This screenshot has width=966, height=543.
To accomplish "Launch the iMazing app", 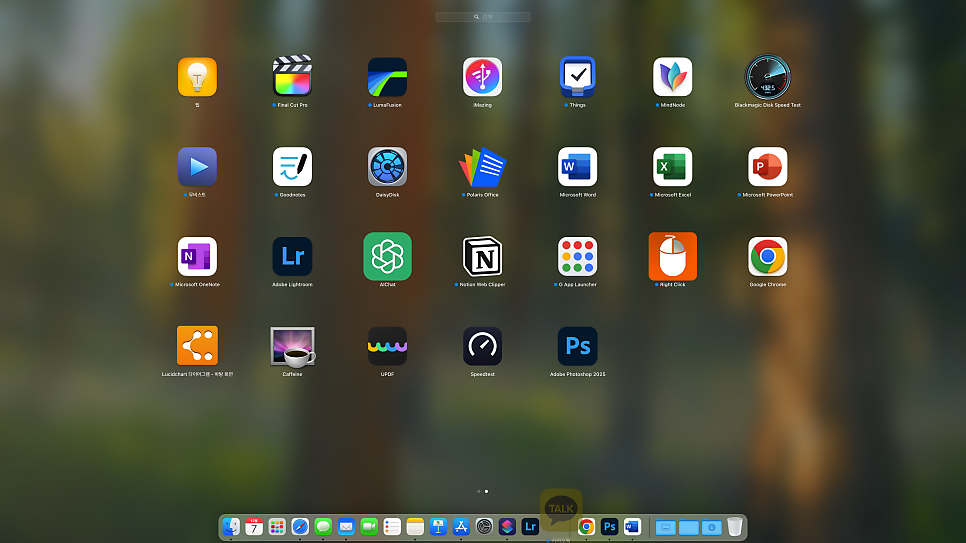I will pyautogui.click(x=482, y=77).
